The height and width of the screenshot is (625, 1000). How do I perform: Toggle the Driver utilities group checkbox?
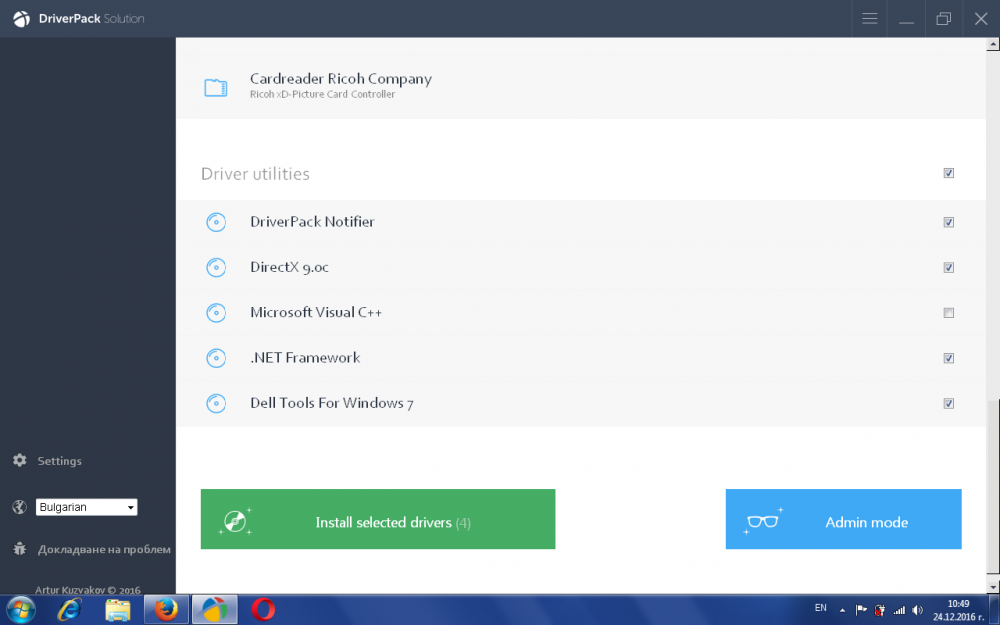(948, 173)
